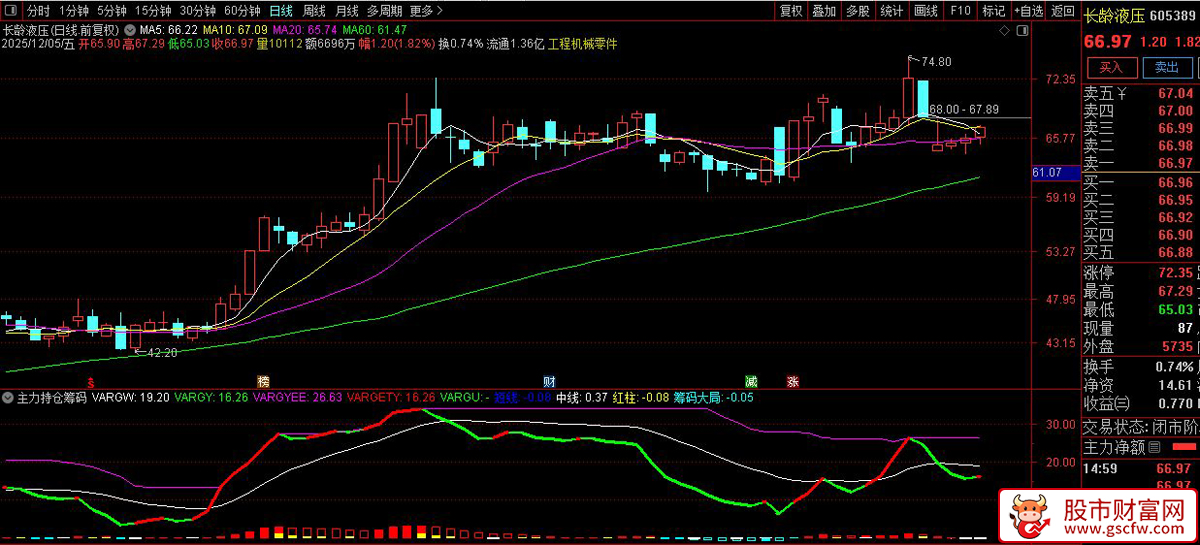Click the MA10: 67.09 indicator label
Viewport: 1200px width, 545px height.
pyautogui.click(x=237, y=30)
